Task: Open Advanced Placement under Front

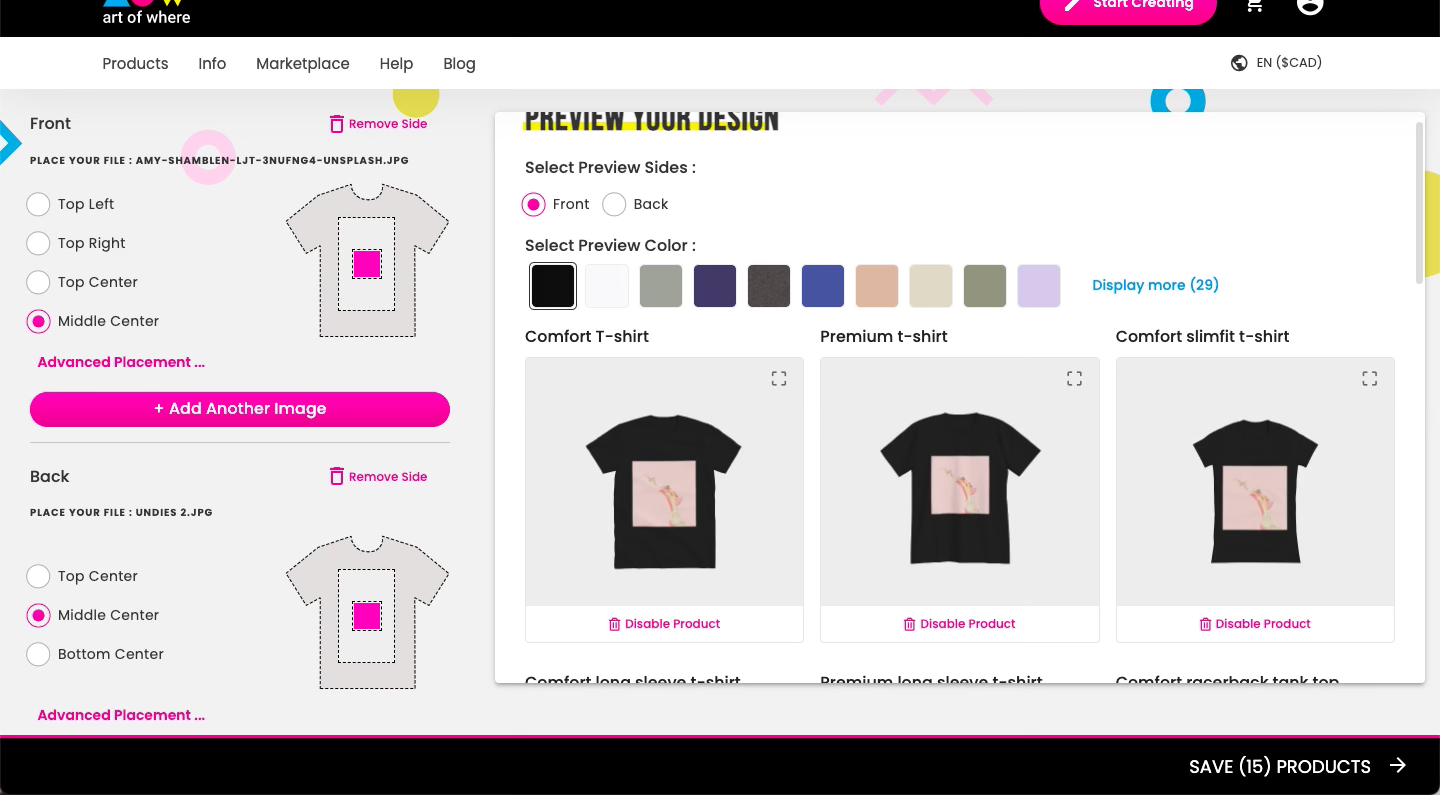Action: point(121,362)
